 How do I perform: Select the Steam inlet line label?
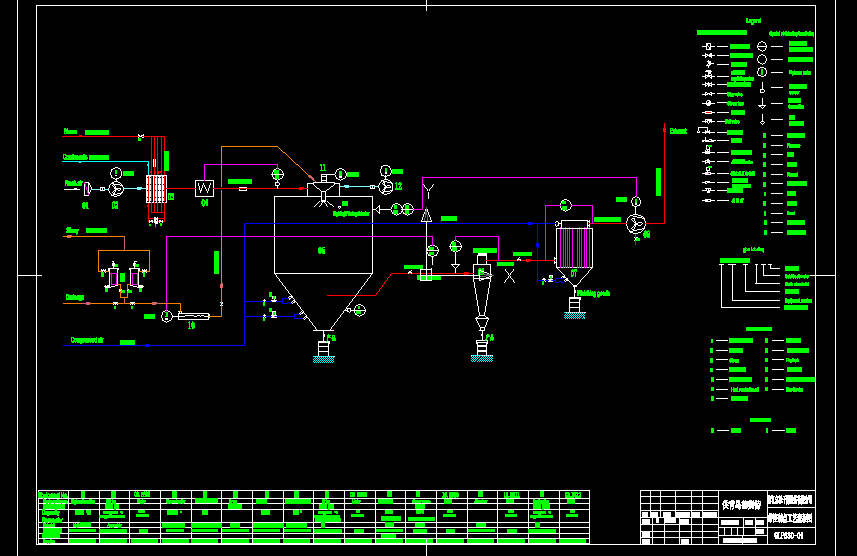tap(71, 131)
